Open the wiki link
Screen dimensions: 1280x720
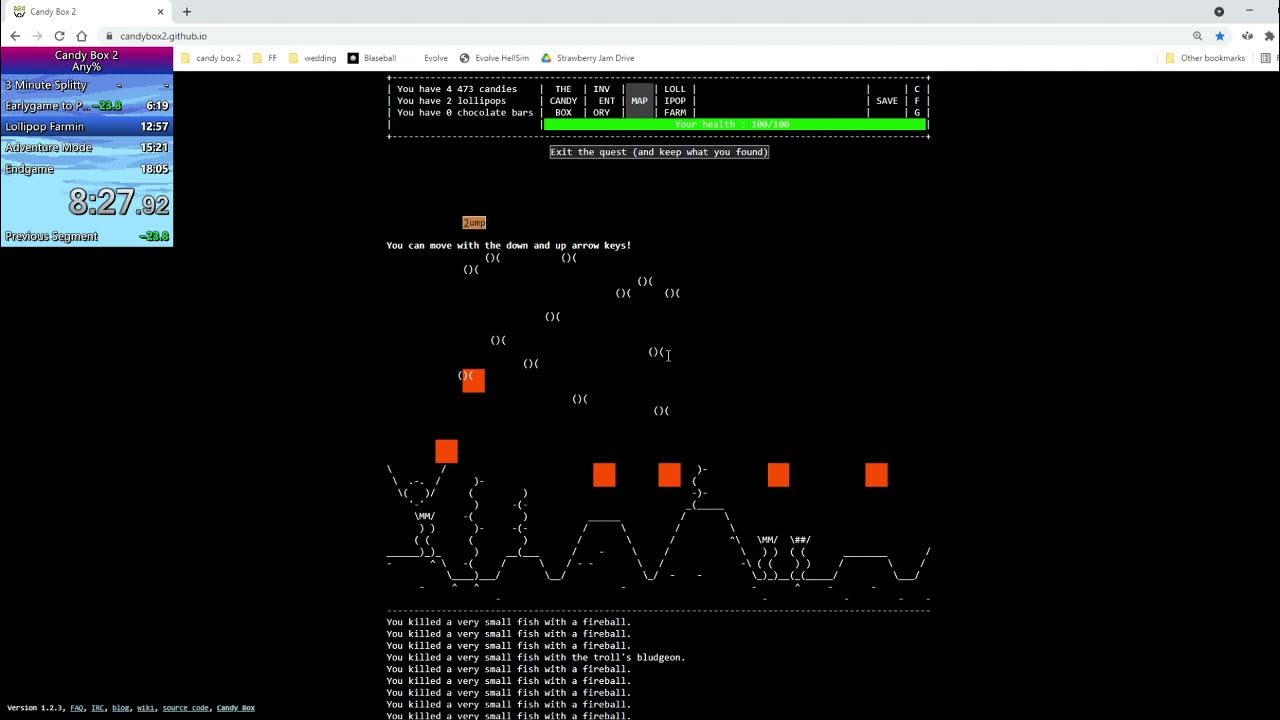[146, 708]
